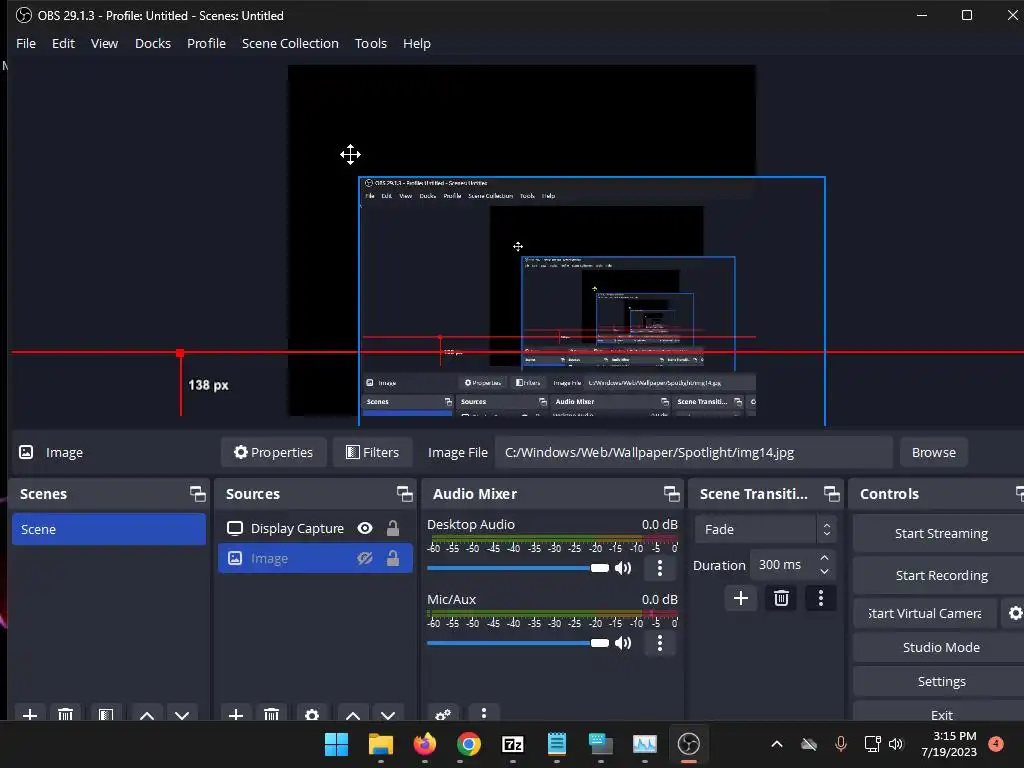
Task: Open the Fade transition dropdown
Action: (x=765, y=530)
